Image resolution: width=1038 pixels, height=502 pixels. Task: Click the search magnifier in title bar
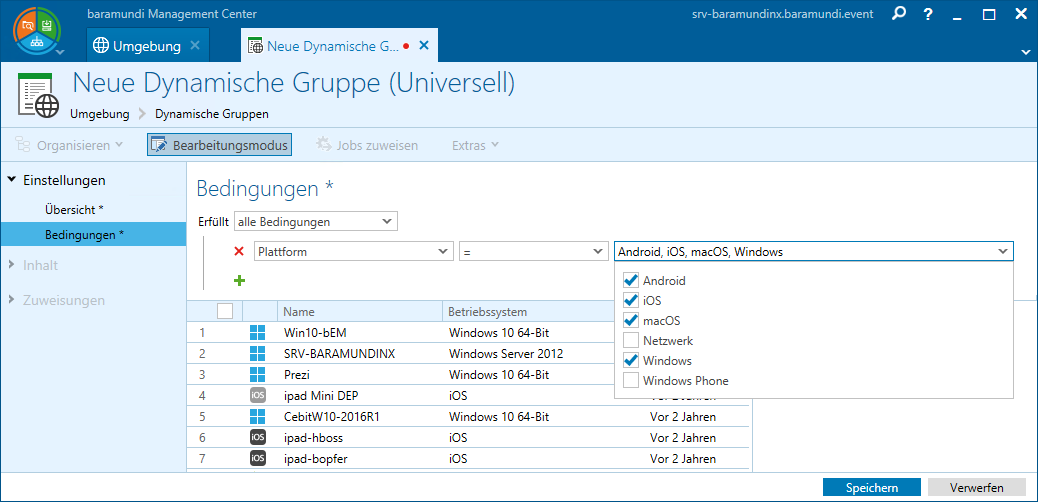pyautogui.click(x=899, y=13)
